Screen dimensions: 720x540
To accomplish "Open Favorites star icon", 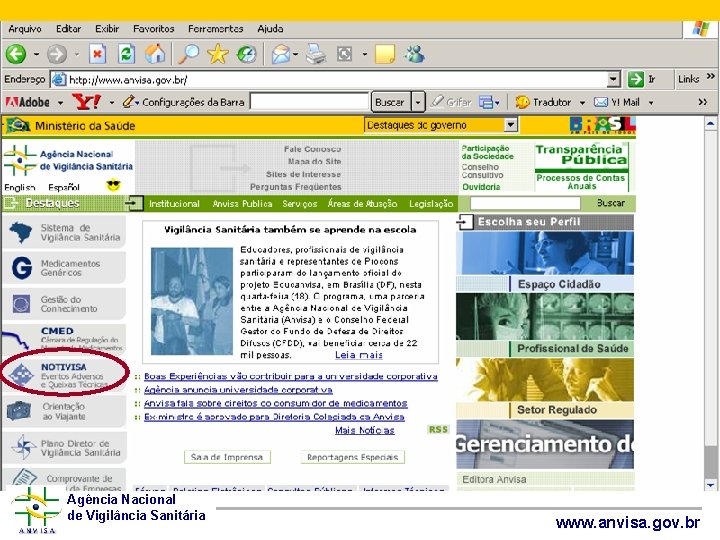I will [218, 54].
